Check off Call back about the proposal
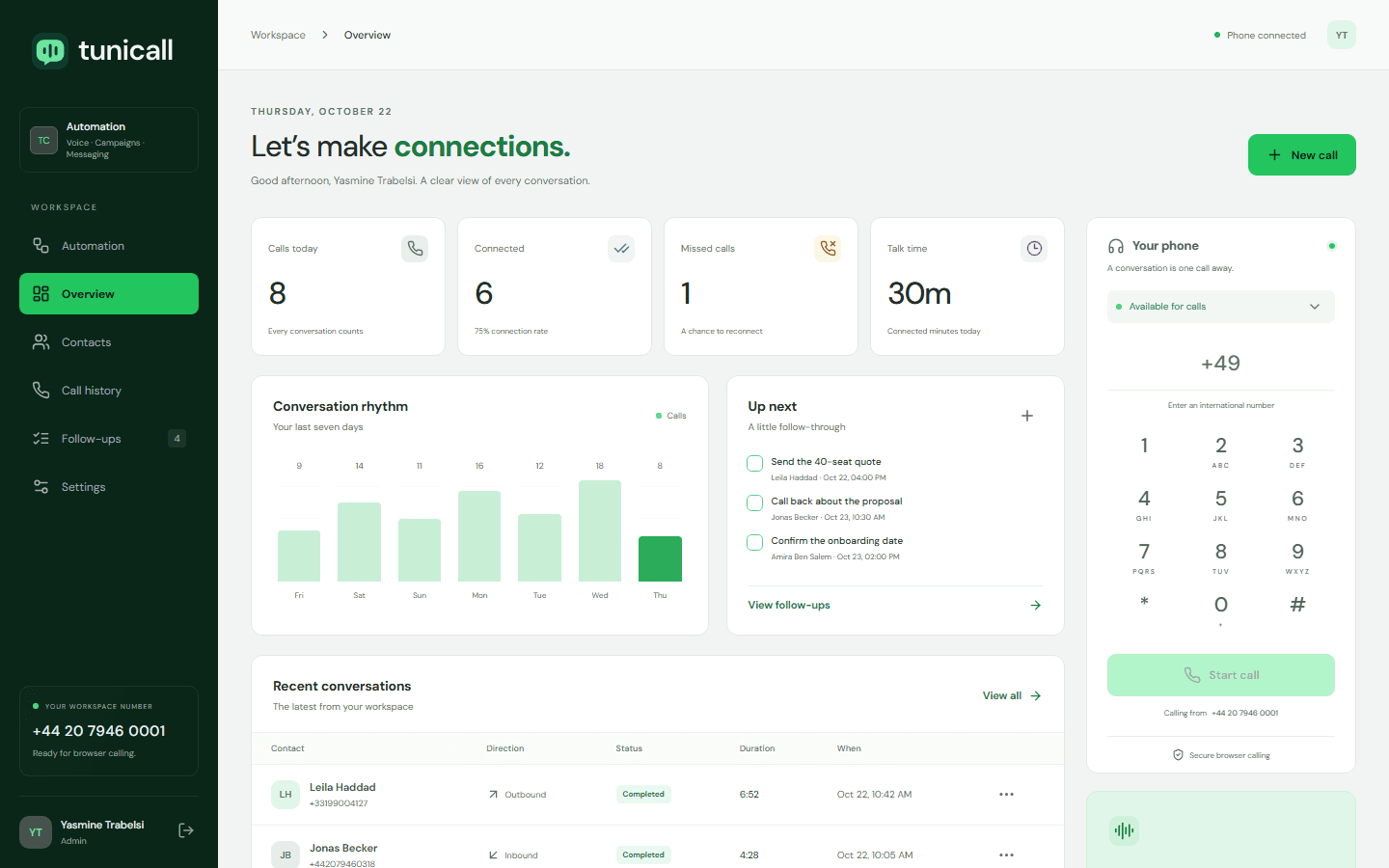 [755, 502]
